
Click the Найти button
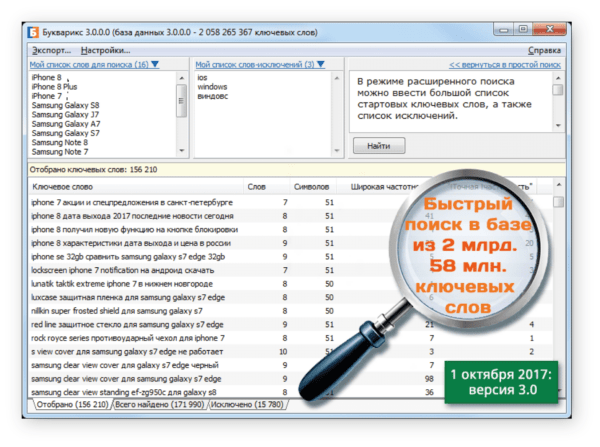coord(379,146)
